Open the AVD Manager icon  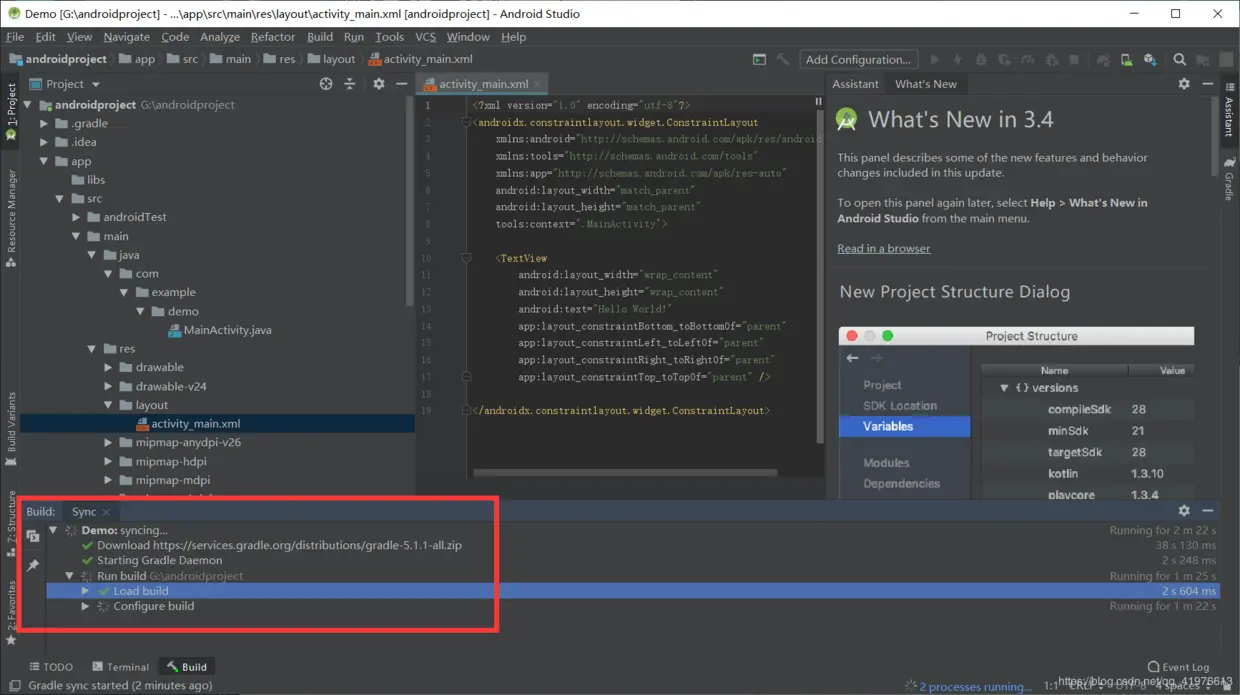pyautogui.click(x=1127, y=60)
